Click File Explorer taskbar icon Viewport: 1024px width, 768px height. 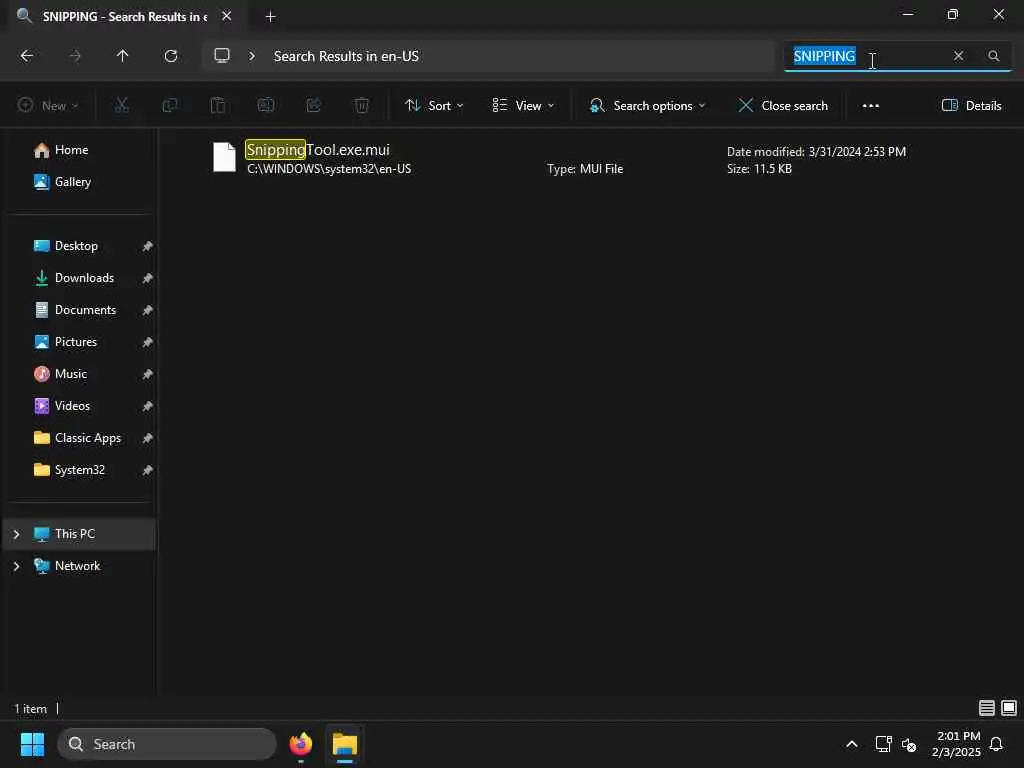tap(345, 744)
